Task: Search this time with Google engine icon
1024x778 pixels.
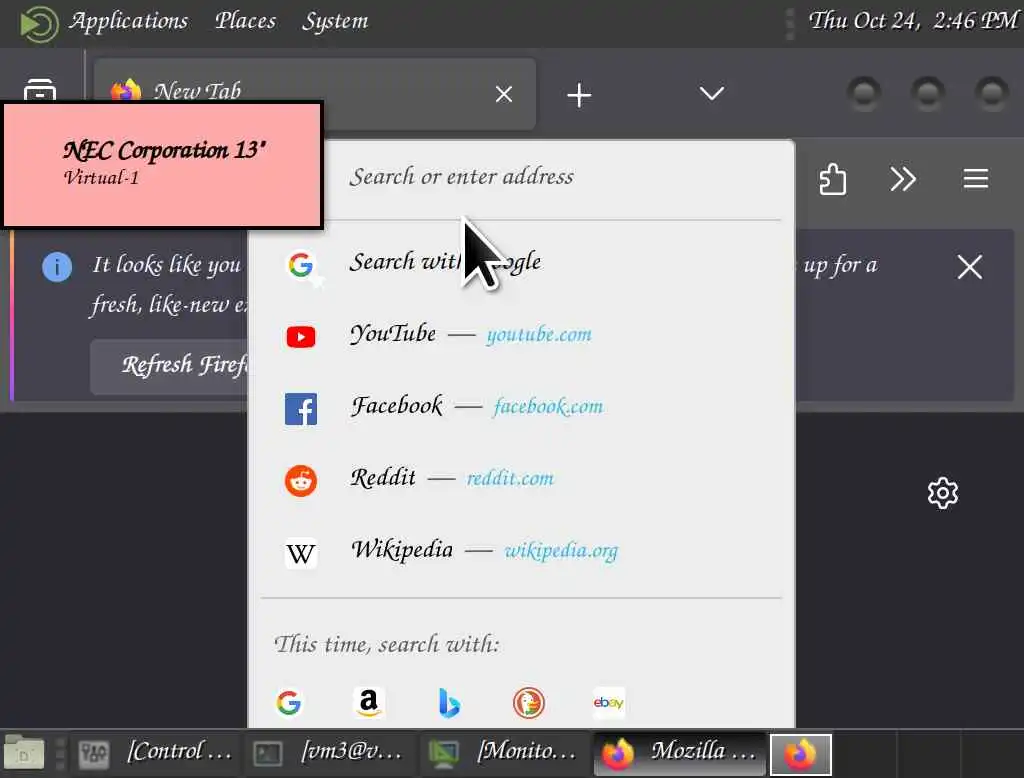Action: point(289,703)
